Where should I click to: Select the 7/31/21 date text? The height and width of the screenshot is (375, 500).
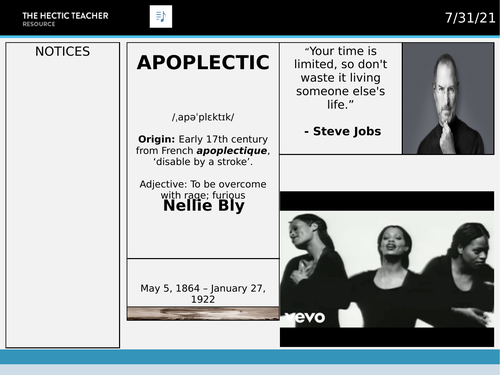(470, 18)
